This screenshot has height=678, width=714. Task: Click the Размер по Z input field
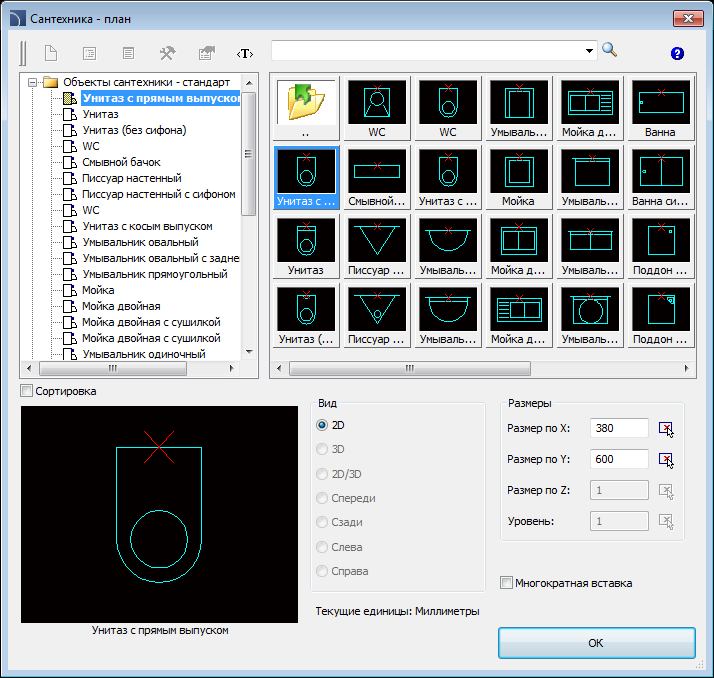pyautogui.click(x=619, y=490)
